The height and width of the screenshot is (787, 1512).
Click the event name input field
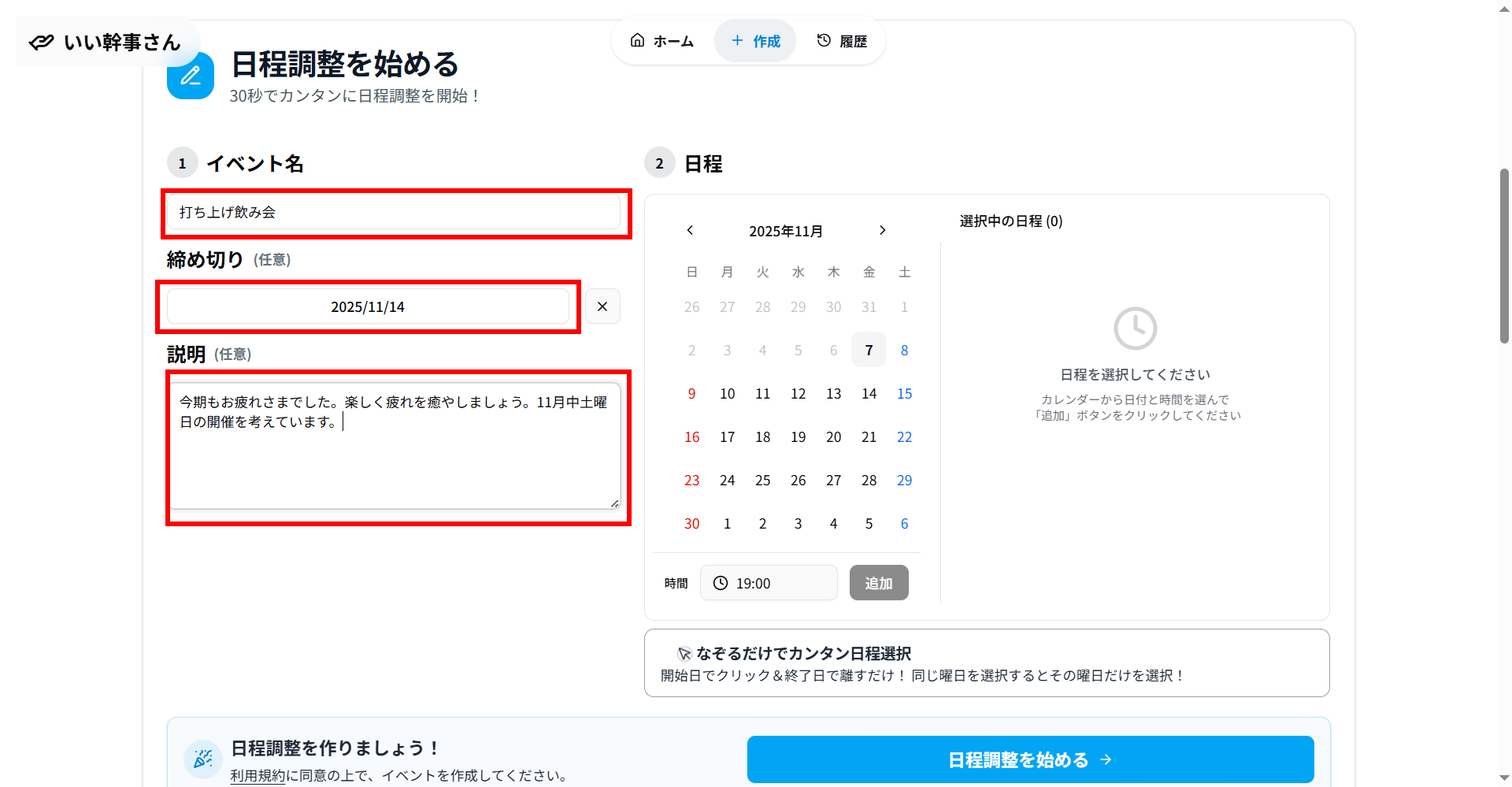click(x=394, y=212)
